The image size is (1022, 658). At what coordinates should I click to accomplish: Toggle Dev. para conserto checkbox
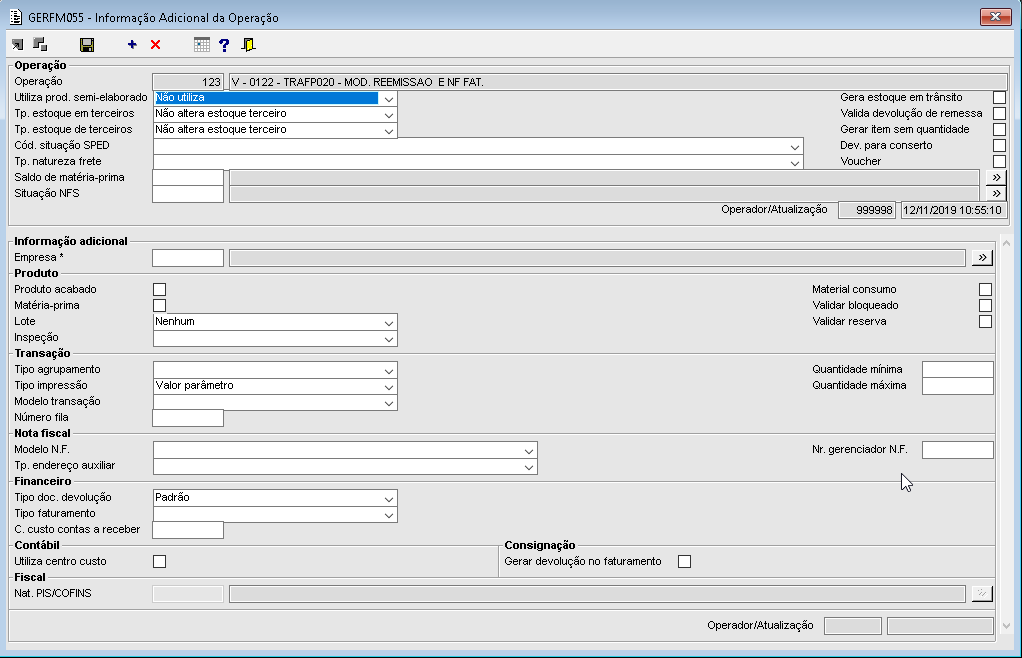point(999,145)
